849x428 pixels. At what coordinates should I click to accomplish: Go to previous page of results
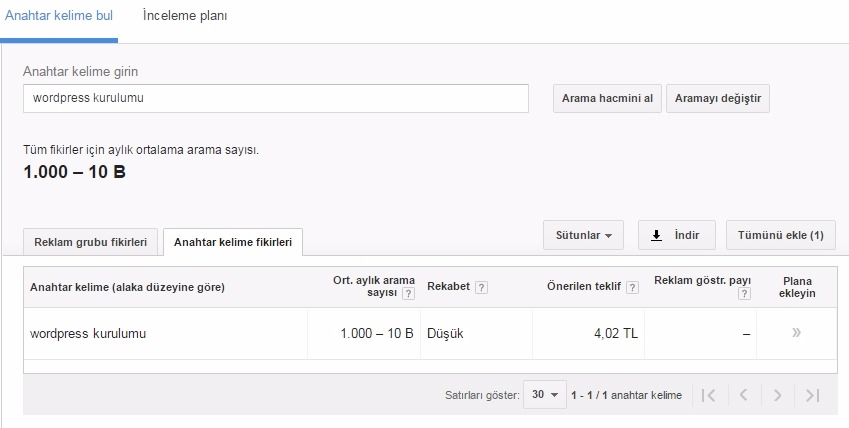click(743, 395)
